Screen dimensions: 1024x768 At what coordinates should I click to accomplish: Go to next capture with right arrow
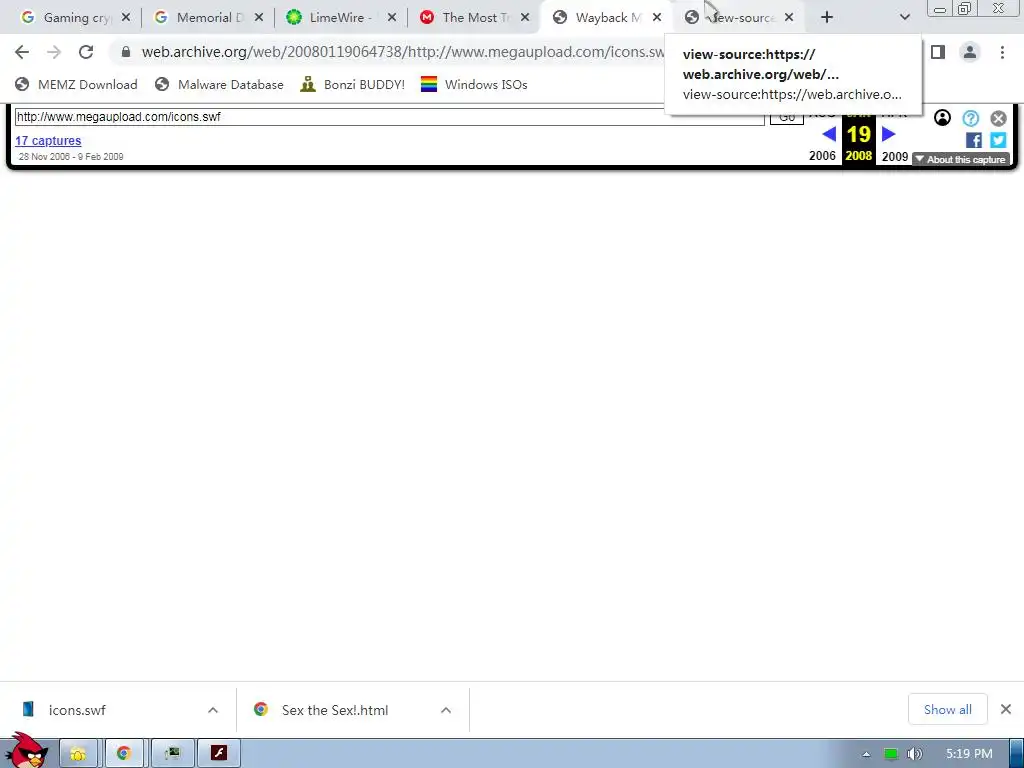(889, 134)
